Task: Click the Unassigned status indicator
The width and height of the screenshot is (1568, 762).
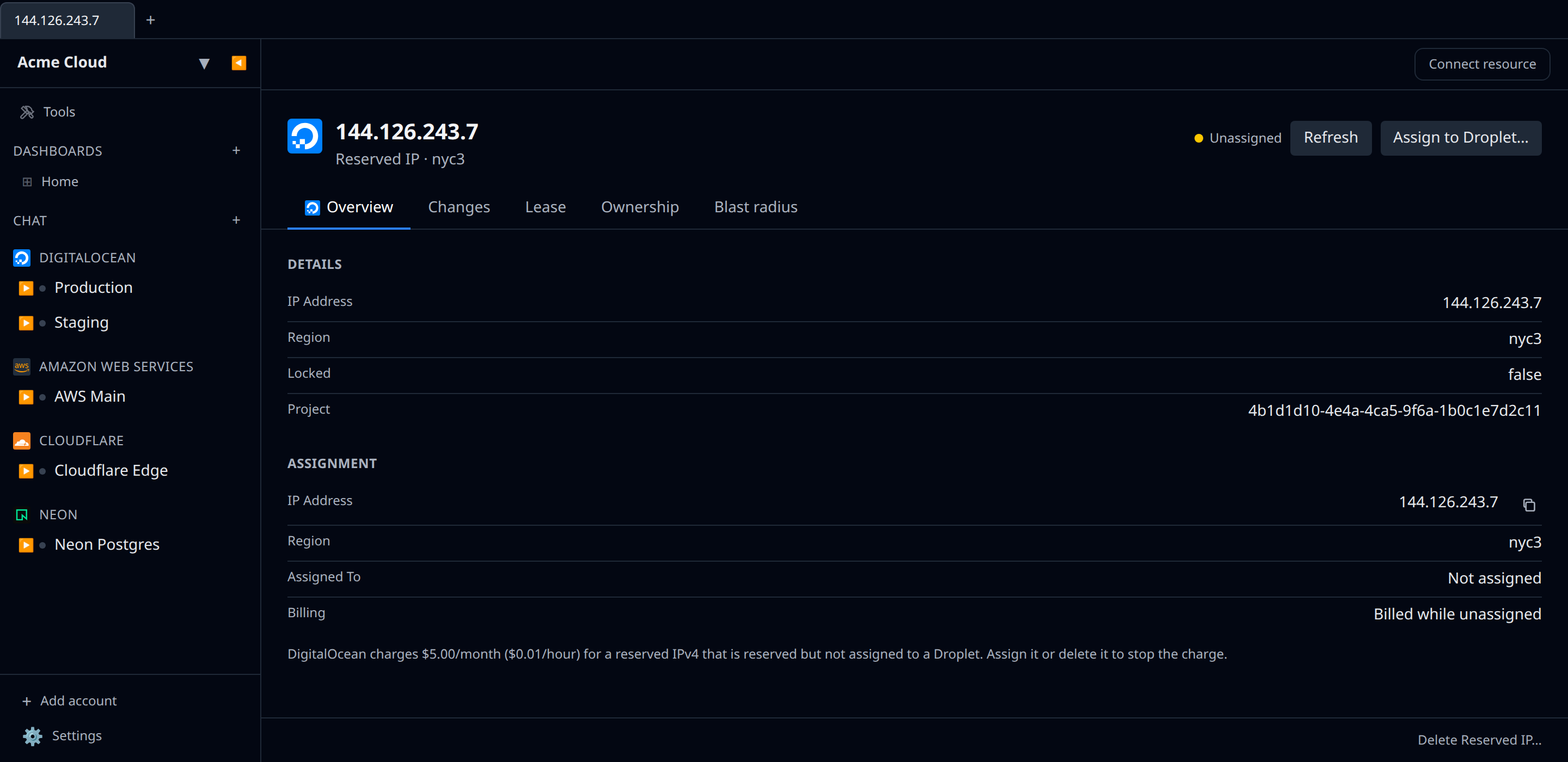Action: click(x=1238, y=138)
